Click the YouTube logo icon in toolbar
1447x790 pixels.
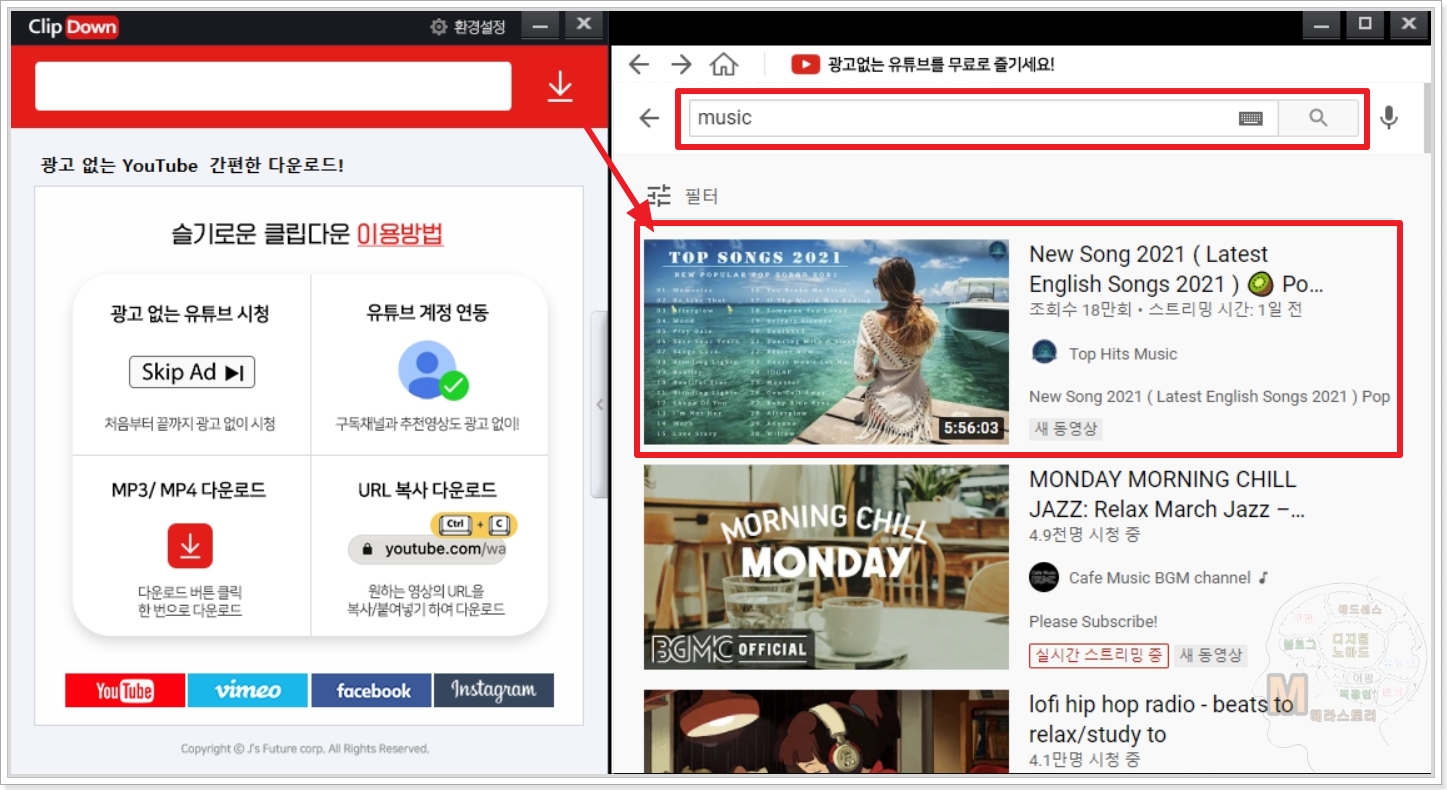(805, 65)
